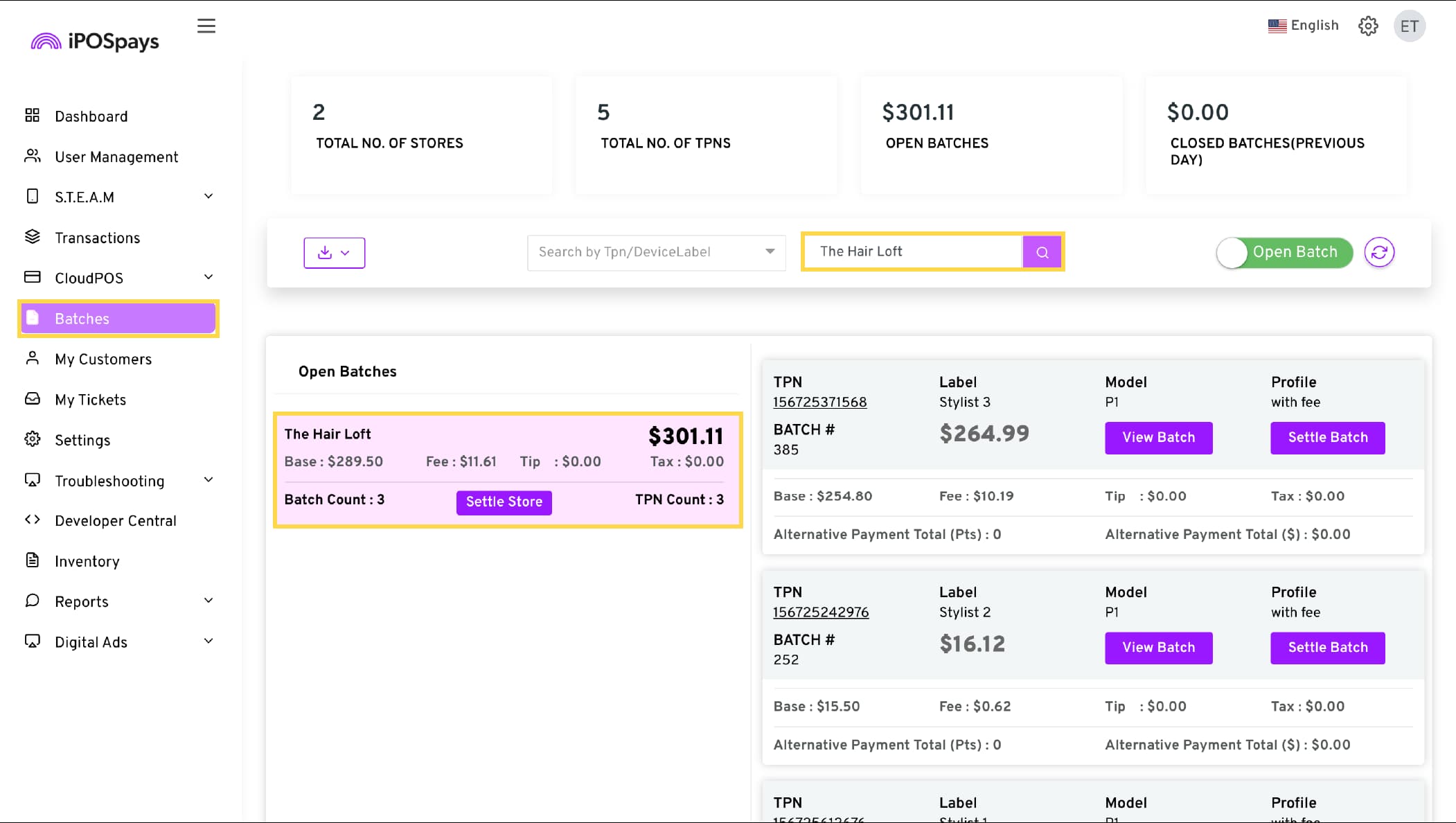Open the download export dropdown
Screen dimensions: 1456x823
pos(334,253)
